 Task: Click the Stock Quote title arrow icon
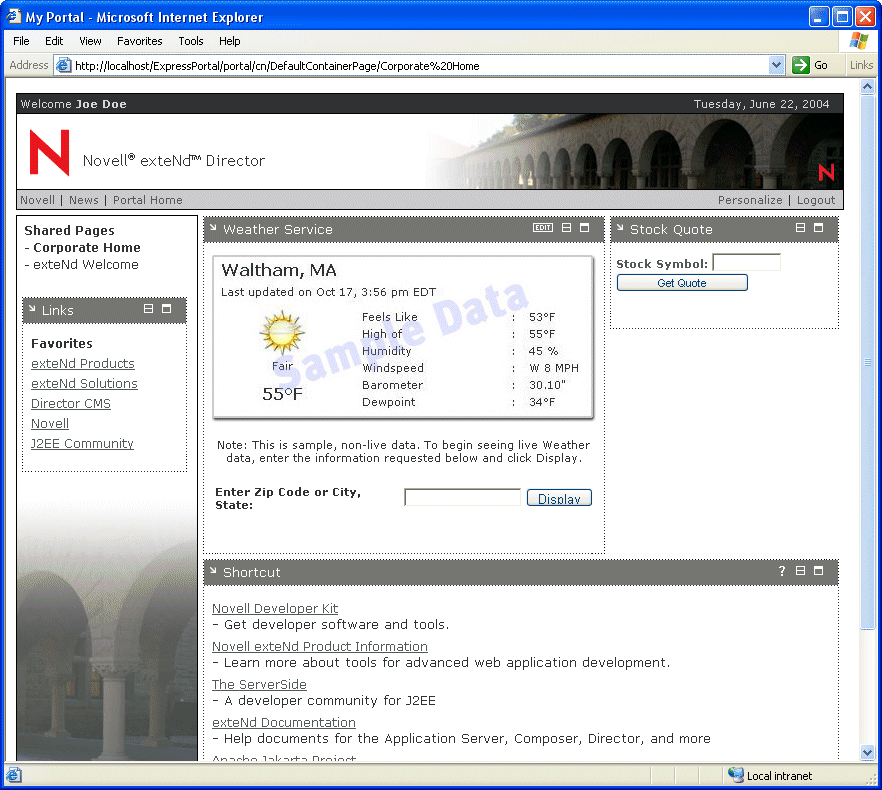[x=620, y=228]
